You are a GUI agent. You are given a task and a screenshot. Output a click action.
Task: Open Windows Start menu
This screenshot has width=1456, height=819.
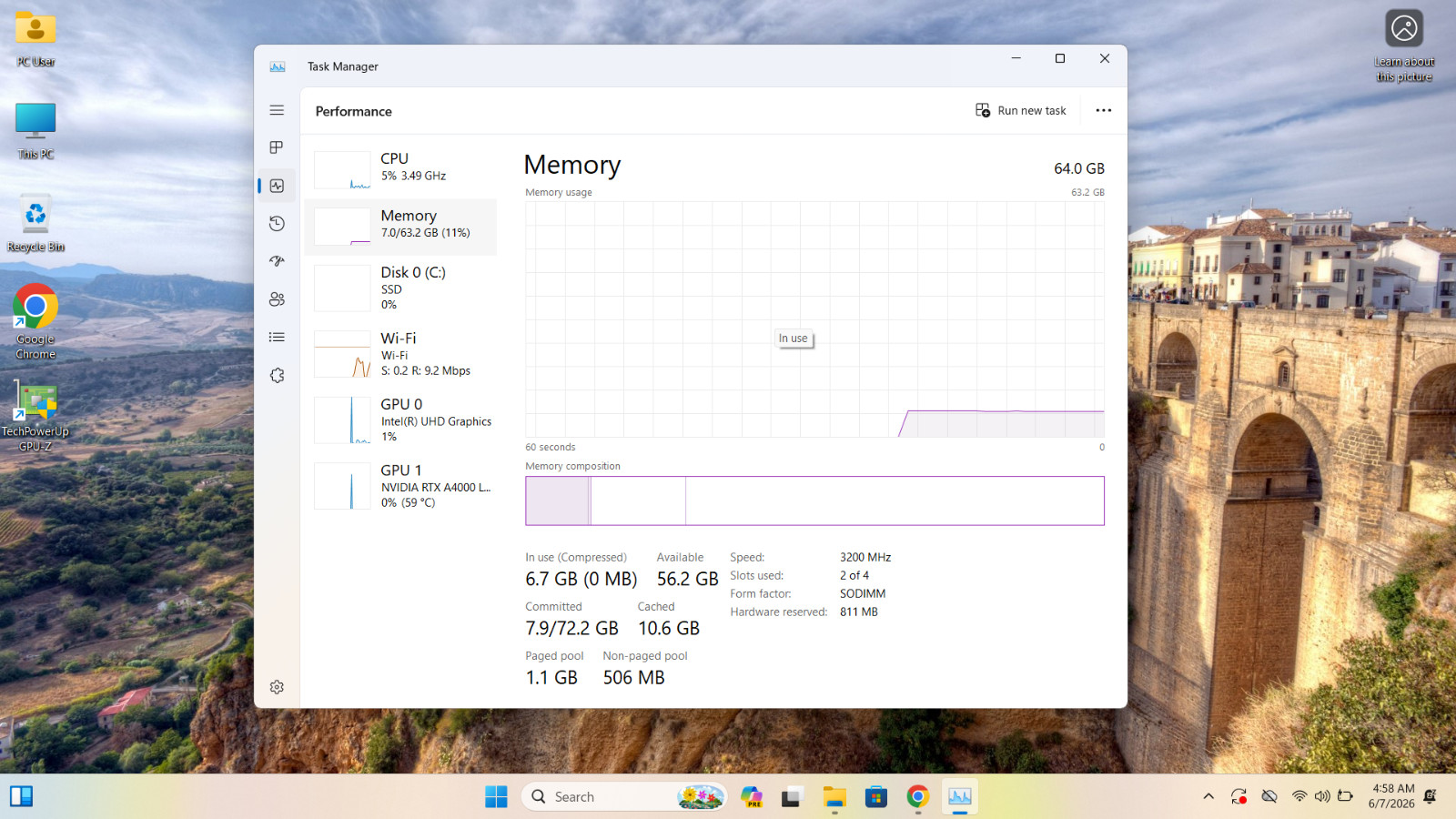(496, 797)
